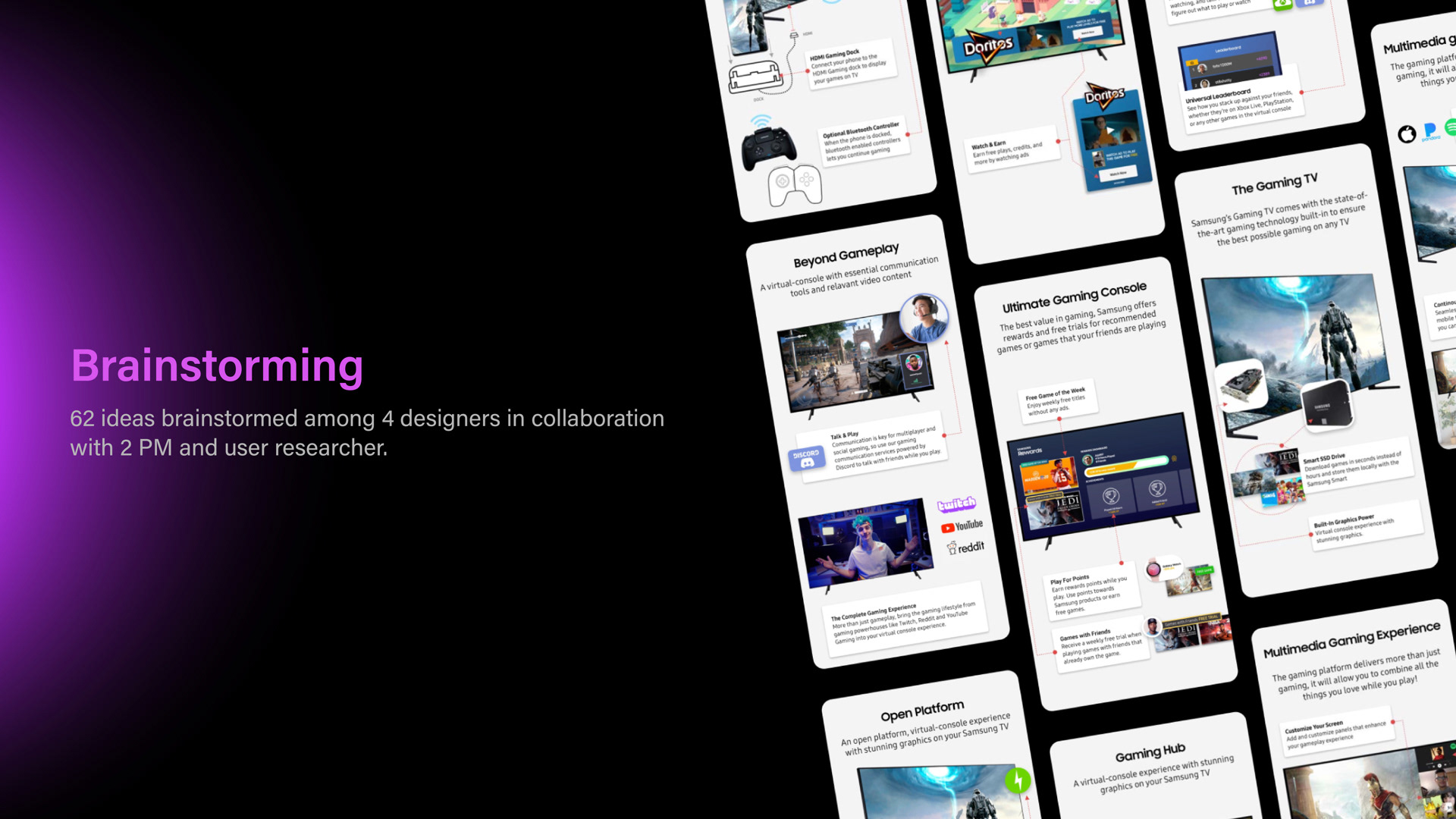Click the reddit logo
This screenshot has height=819, width=1456.
[965, 548]
